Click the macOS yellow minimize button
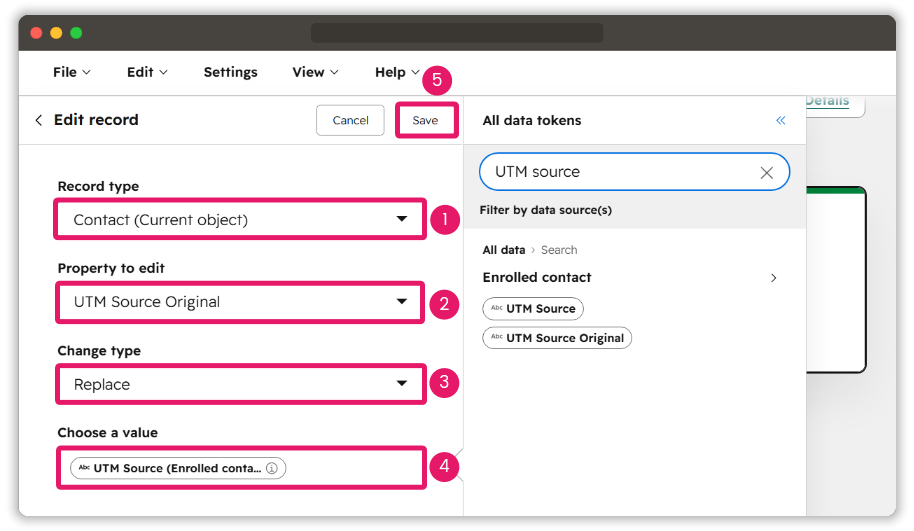 click(x=56, y=33)
